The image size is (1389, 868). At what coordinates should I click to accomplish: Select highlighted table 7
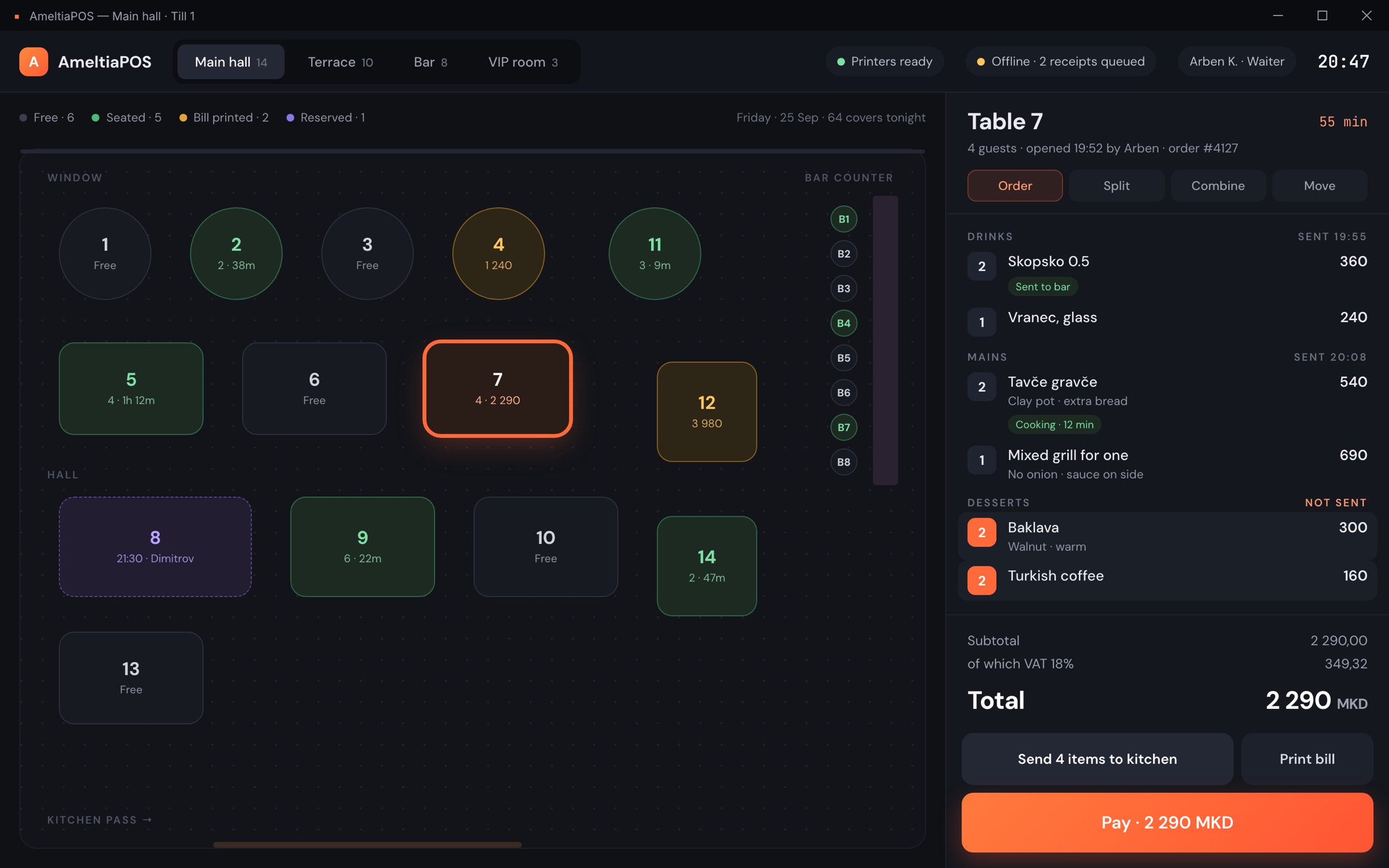click(x=498, y=388)
